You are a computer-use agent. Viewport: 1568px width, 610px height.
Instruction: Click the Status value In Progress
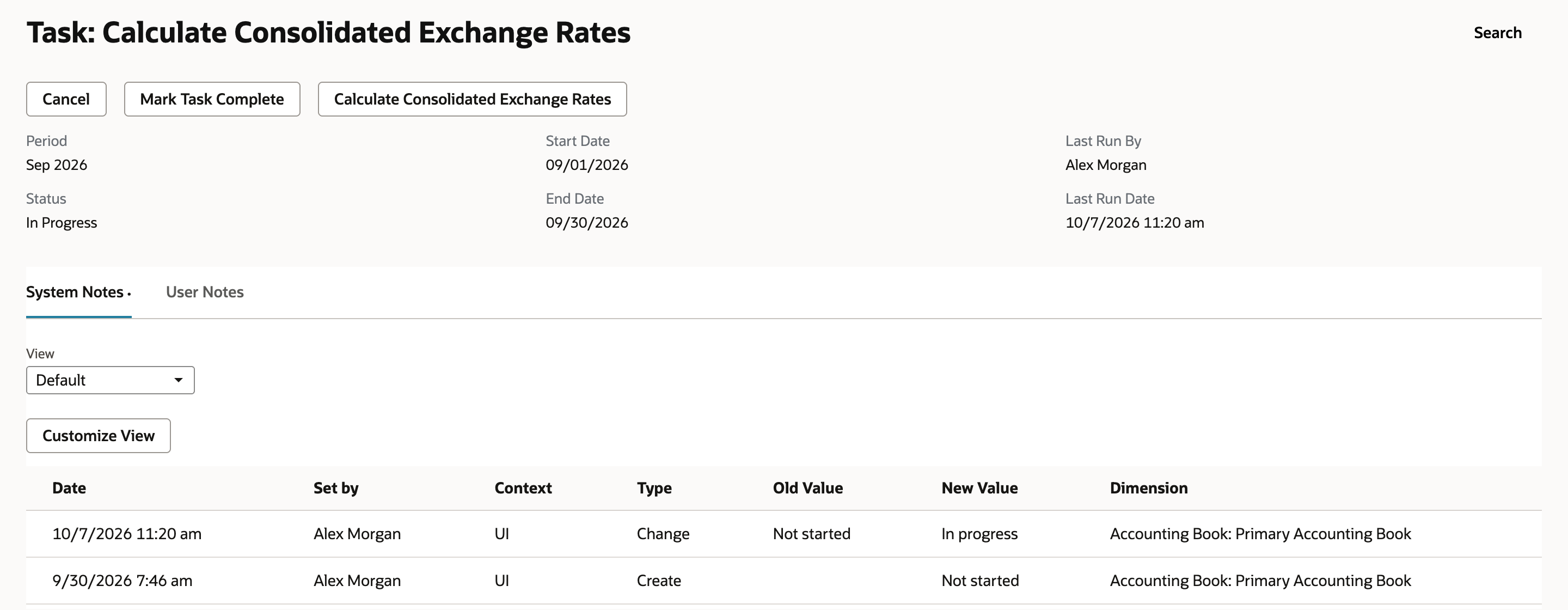(62, 223)
